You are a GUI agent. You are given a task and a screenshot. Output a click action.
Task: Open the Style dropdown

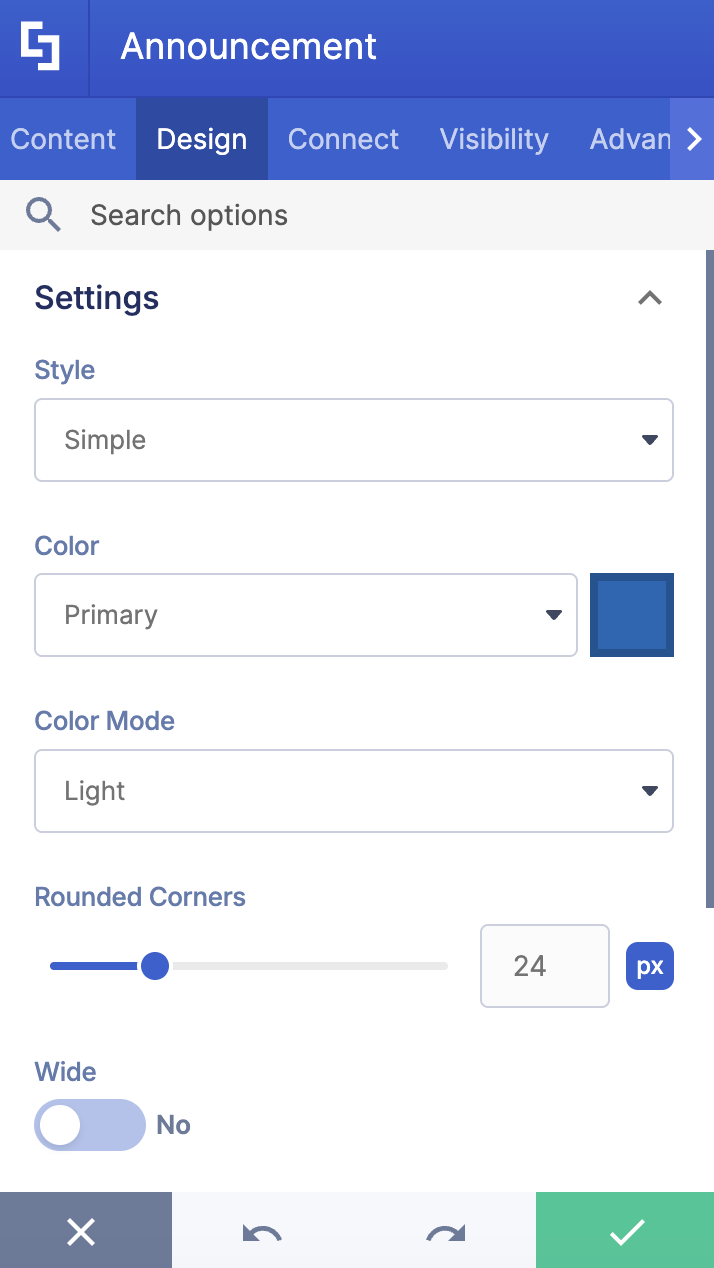pos(354,440)
